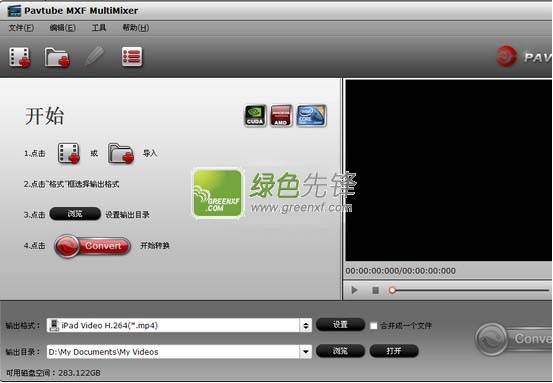Image resolution: width=553 pixels, height=383 pixels.
Task: Click the 浏览 button next to output directory
Action: pyautogui.click(x=340, y=351)
